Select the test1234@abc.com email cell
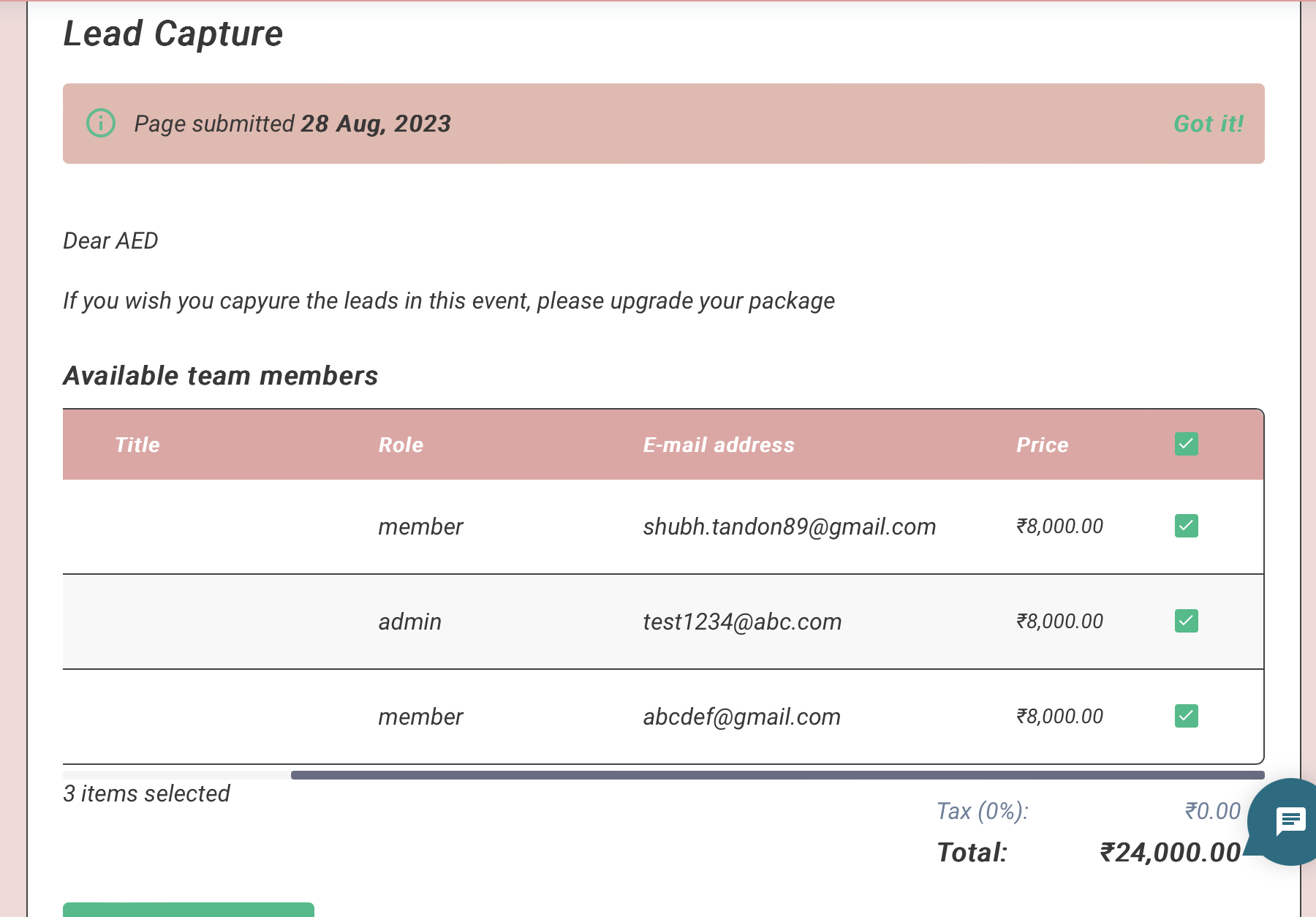The height and width of the screenshot is (917, 1316). [x=742, y=622]
